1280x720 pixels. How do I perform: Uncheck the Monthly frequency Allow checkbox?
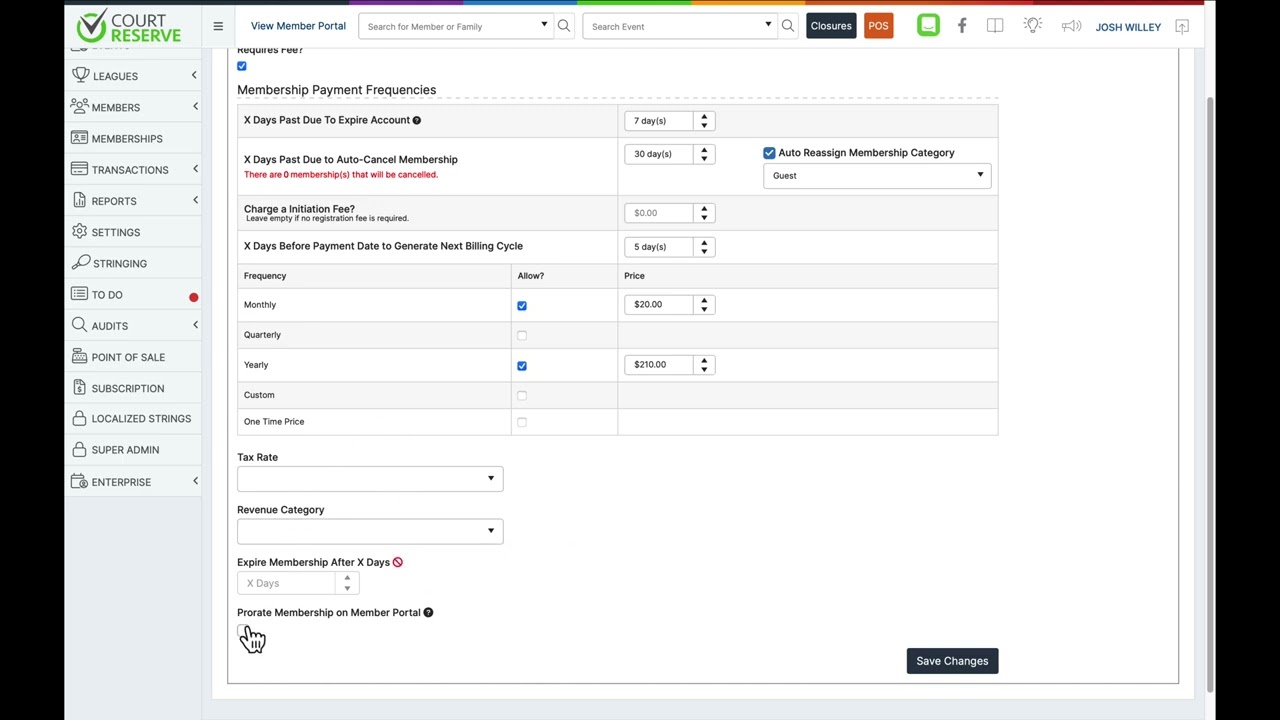click(522, 306)
